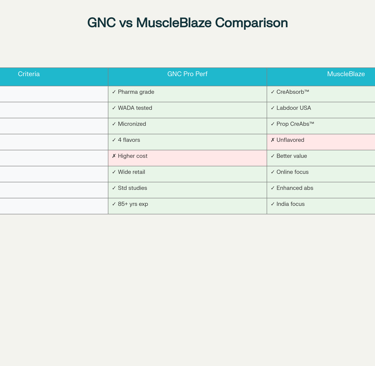Click the red Unflavored cell
Screen dimensions: 375x366
pyautogui.click(x=321, y=142)
